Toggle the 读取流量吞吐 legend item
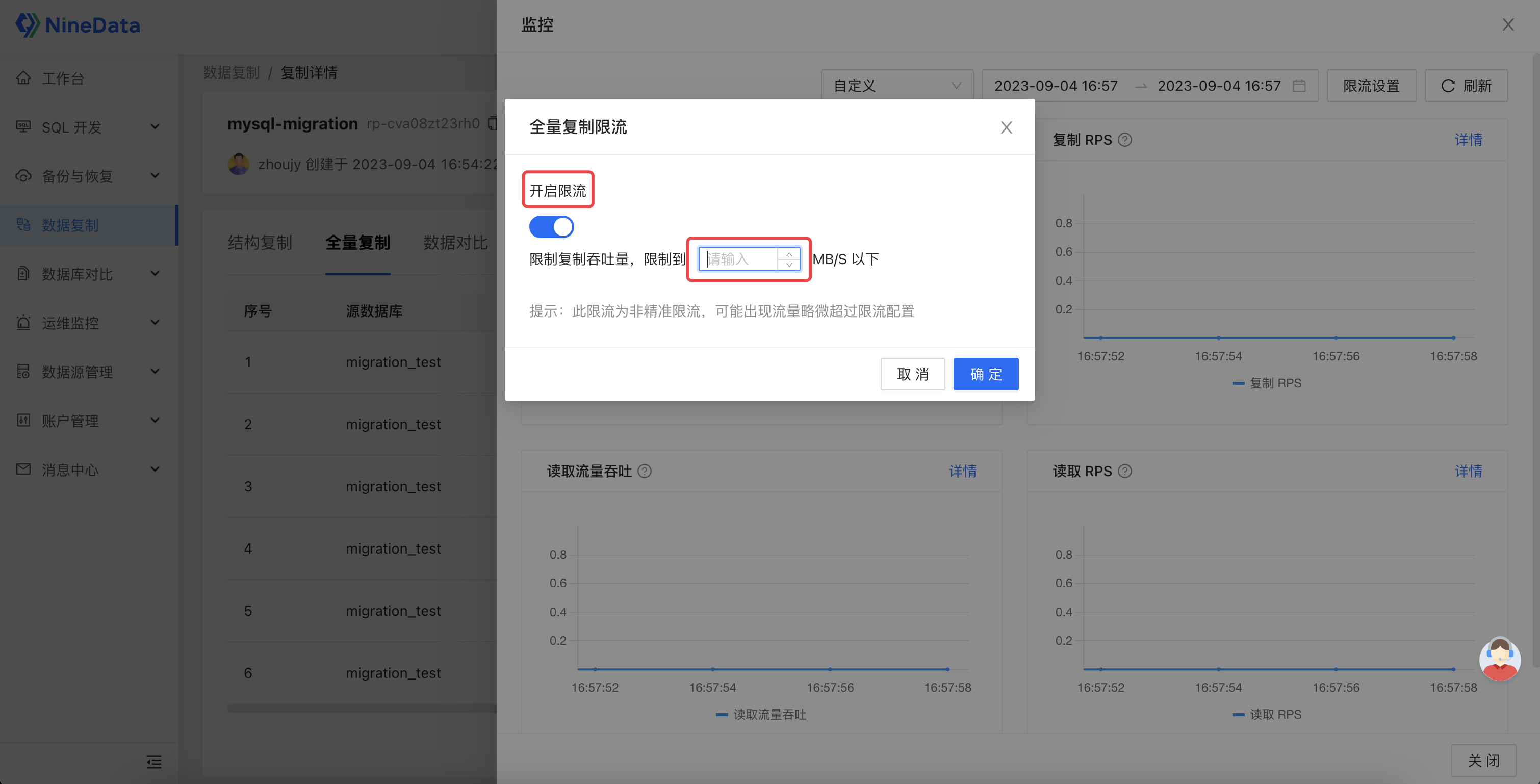This screenshot has height=784, width=1540. pos(760,714)
